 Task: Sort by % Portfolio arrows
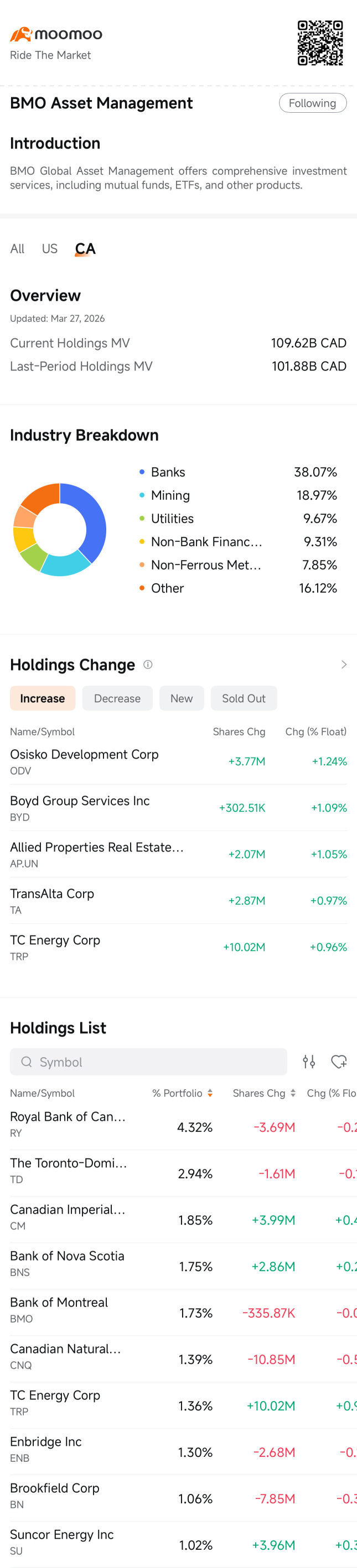[210, 1093]
